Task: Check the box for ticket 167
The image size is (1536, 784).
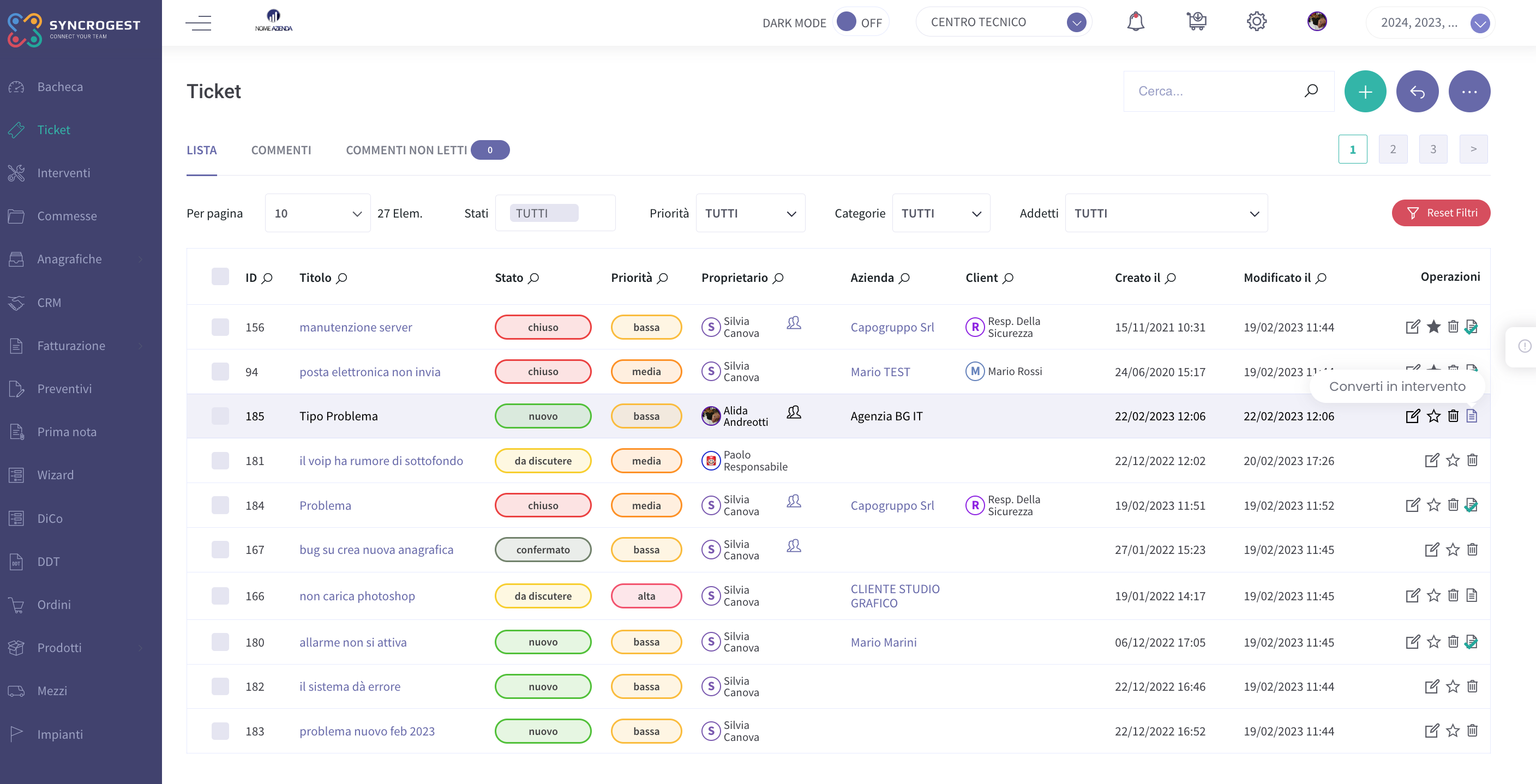Action: point(220,549)
